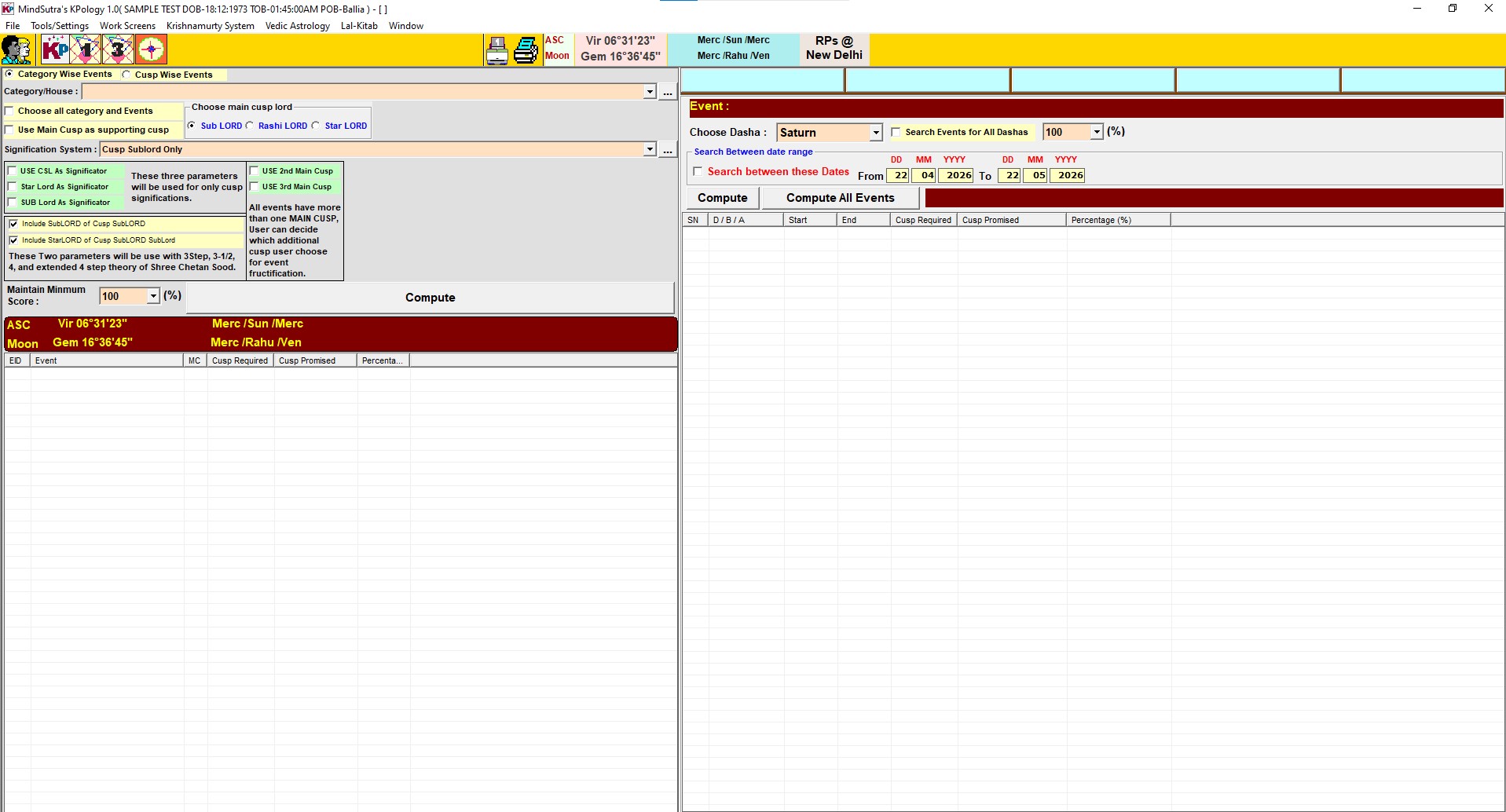1506x812 pixels.
Task: Click the ellipsis button beside Signification System
Action: pyautogui.click(x=668, y=149)
